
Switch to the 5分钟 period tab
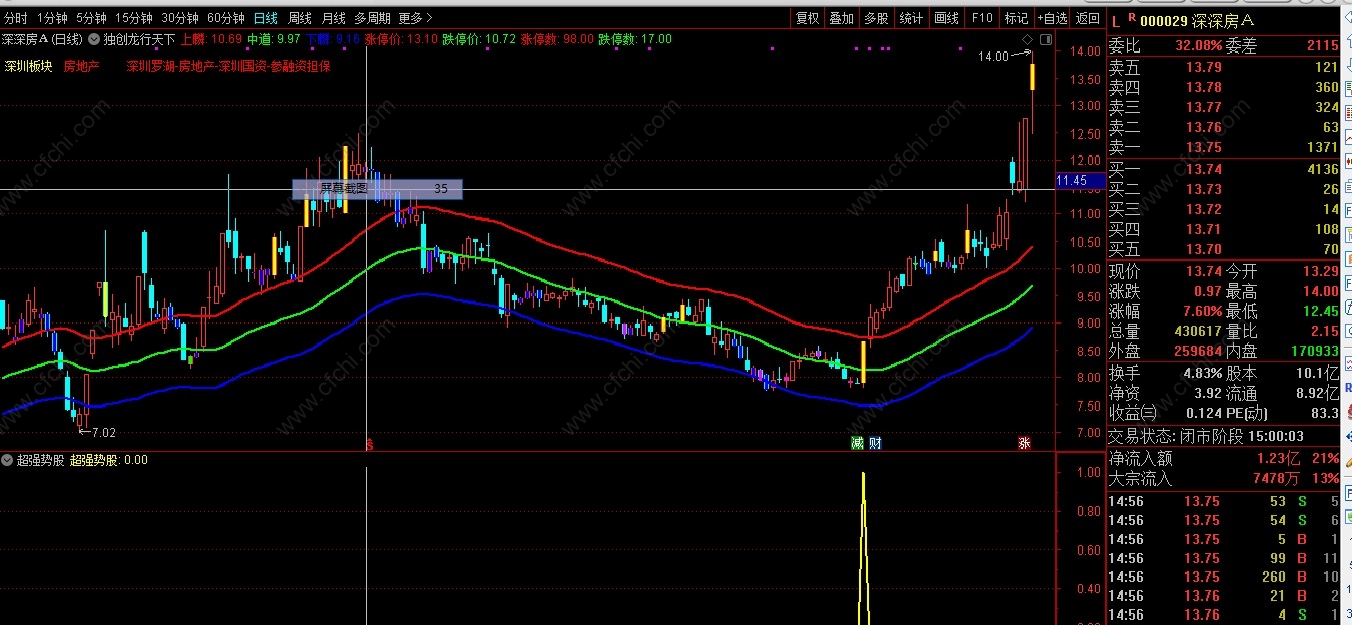(91, 18)
